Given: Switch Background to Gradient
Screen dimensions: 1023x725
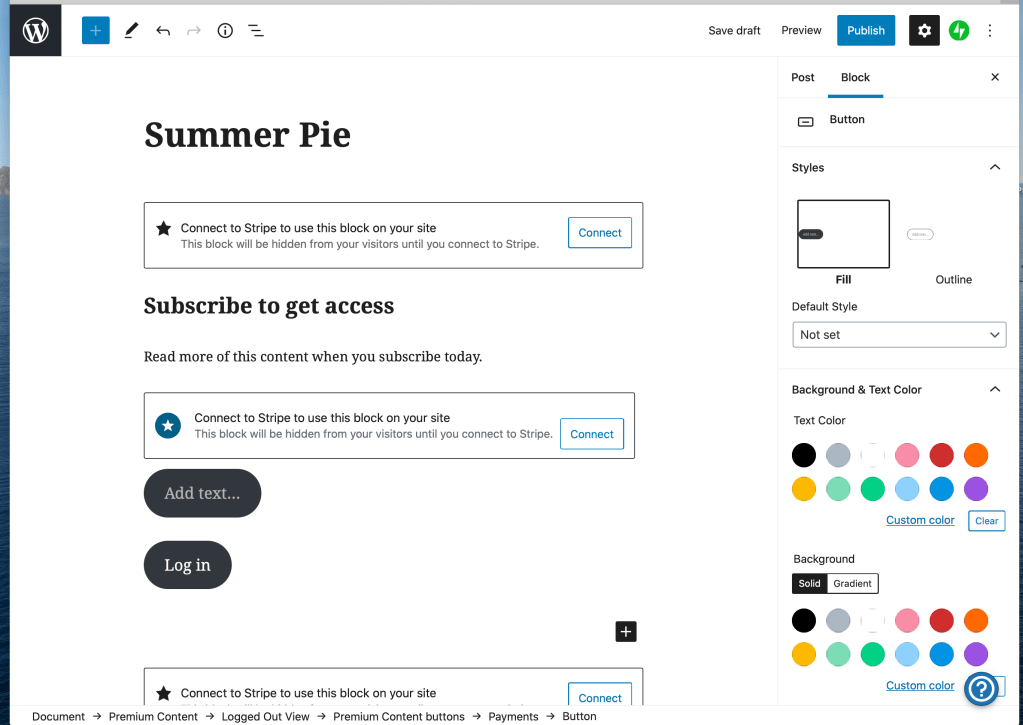Looking at the screenshot, I should [x=852, y=583].
